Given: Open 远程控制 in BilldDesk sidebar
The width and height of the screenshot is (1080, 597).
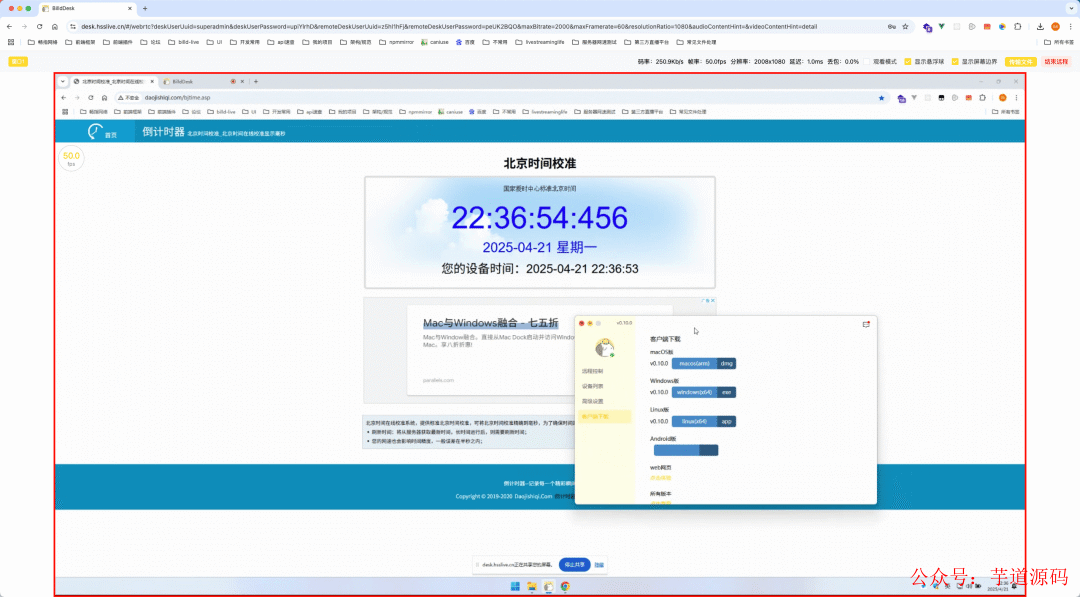Looking at the screenshot, I should [x=592, y=371].
